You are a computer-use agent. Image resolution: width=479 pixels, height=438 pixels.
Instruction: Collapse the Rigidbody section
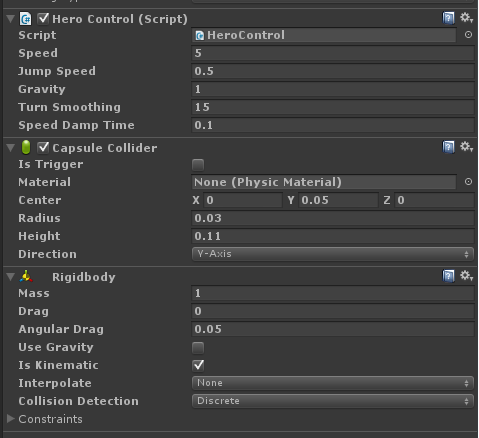coord(11,277)
